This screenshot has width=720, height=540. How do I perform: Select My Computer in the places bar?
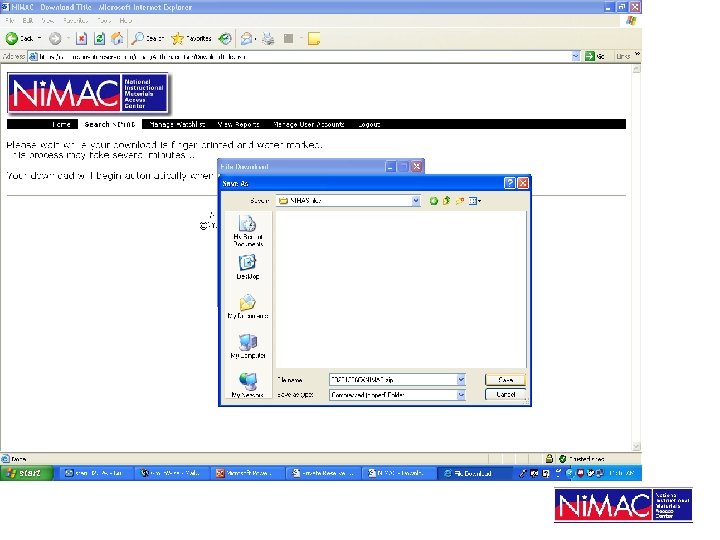(248, 346)
